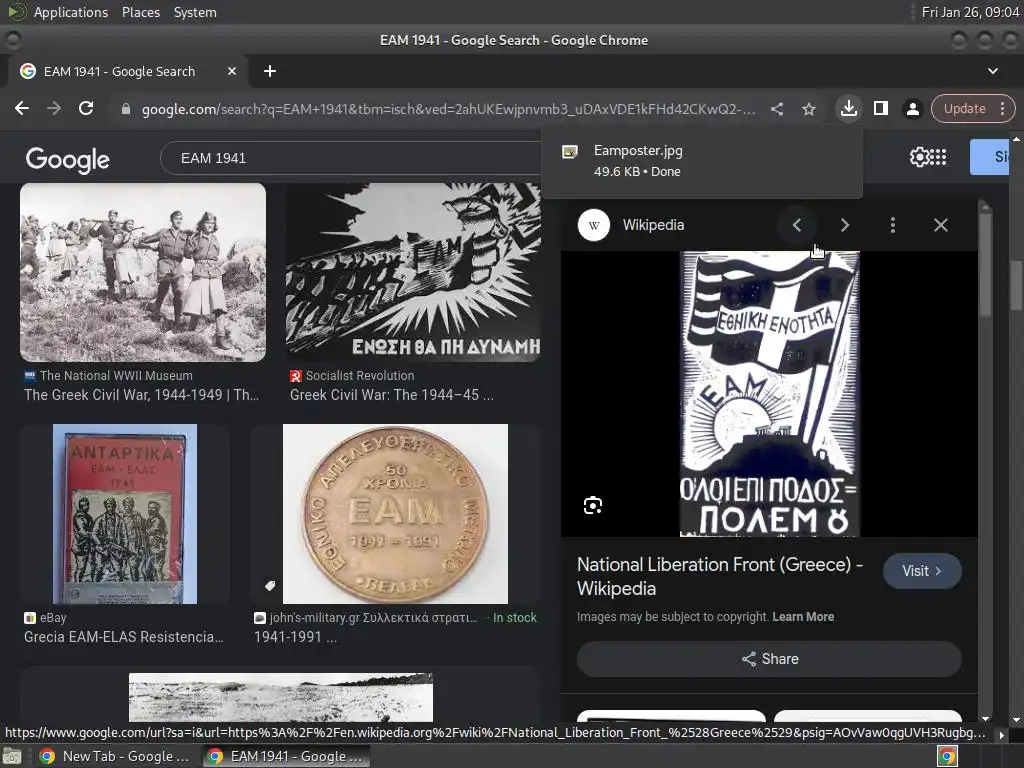Image resolution: width=1024 pixels, height=768 pixels.
Task: Open the Socialist Revolution poster thumbnail
Action: pyautogui.click(x=413, y=272)
